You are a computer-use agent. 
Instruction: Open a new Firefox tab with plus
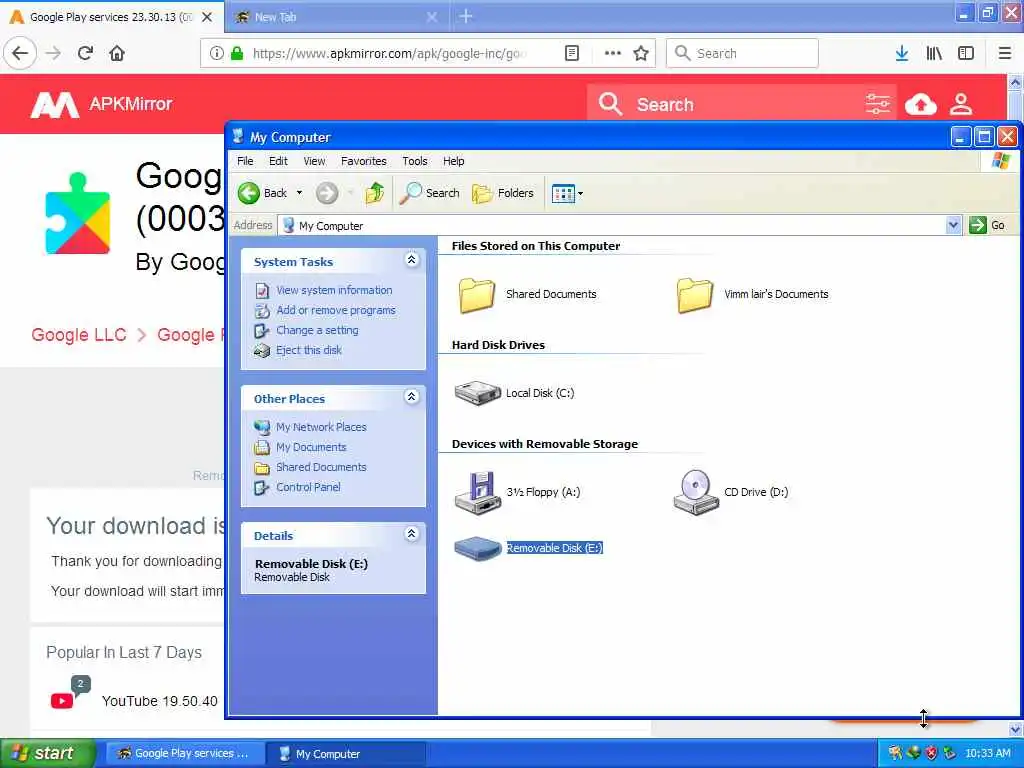tap(466, 16)
